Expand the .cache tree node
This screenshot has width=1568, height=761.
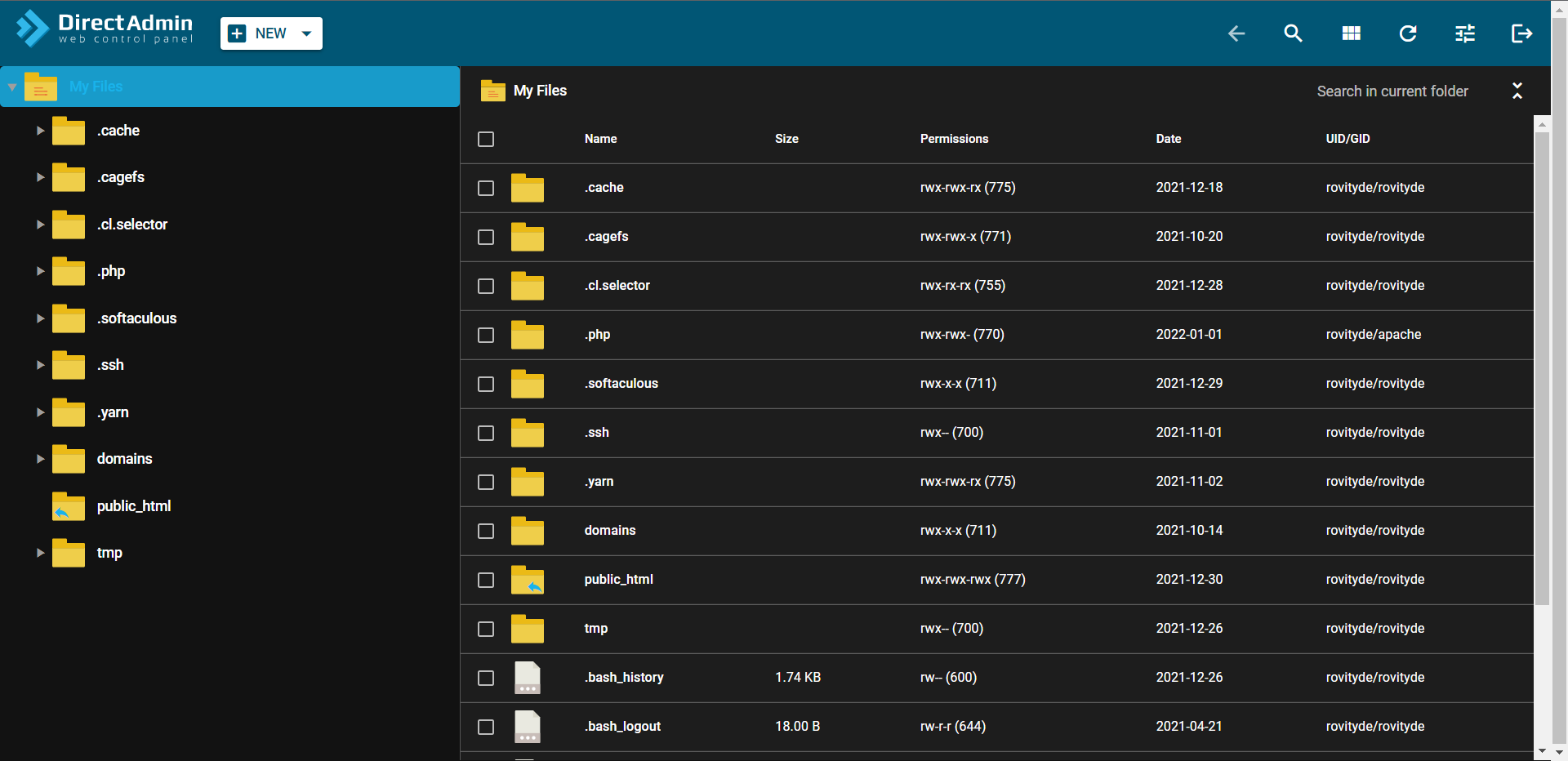pyautogui.click(x=40, y=131)
